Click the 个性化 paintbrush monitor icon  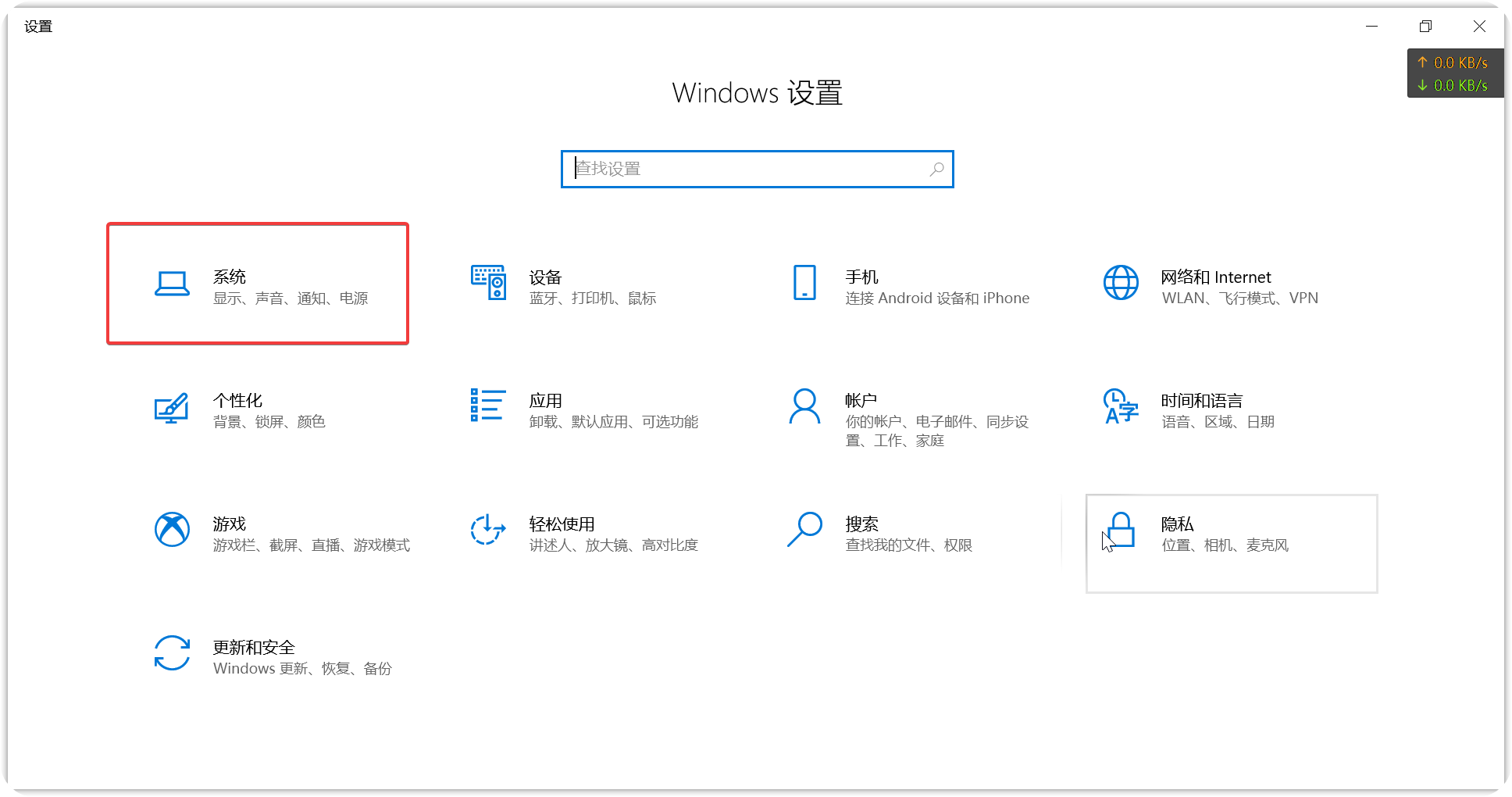(x=172, y=407)
